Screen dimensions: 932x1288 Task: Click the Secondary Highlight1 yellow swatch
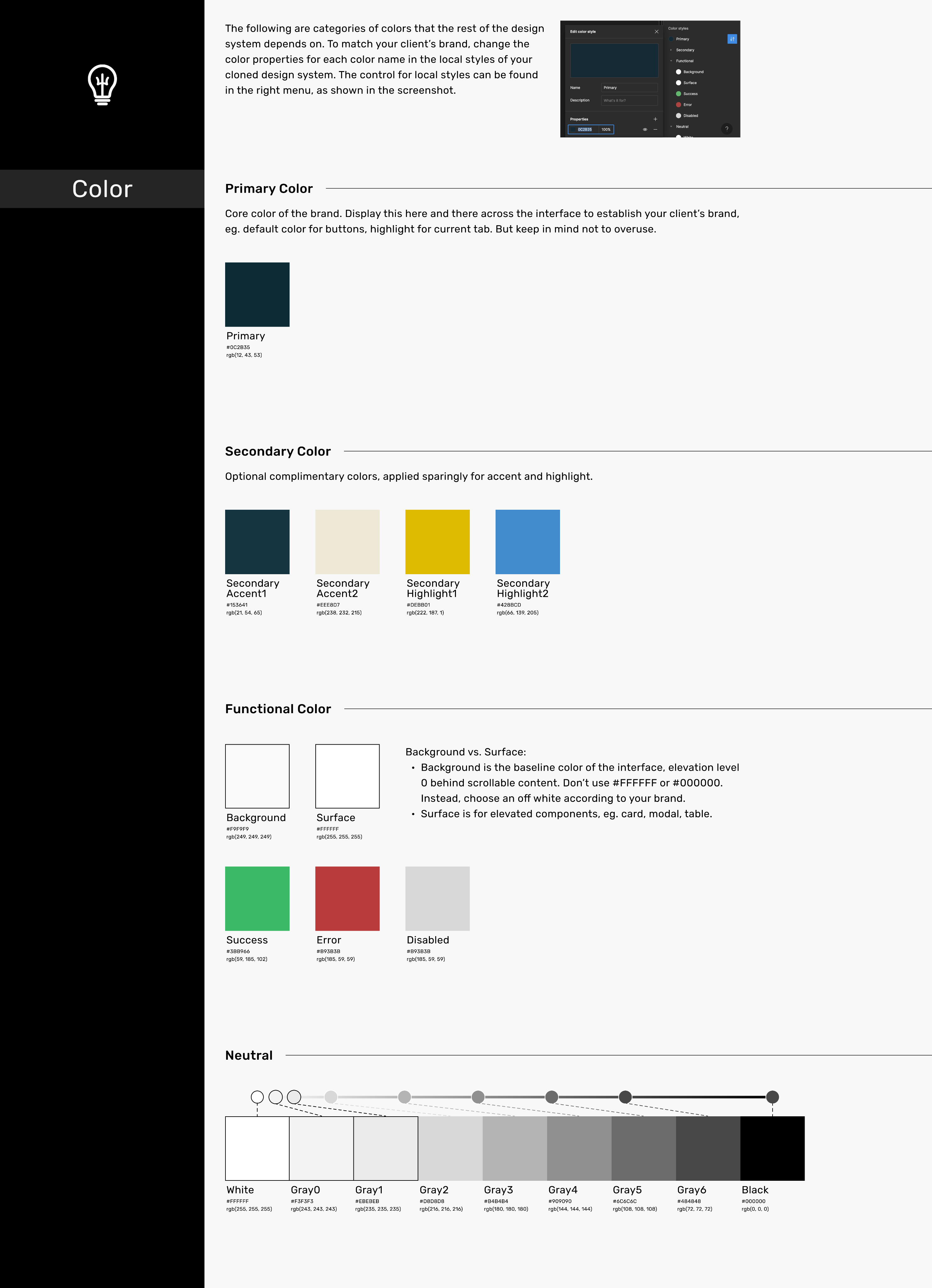click(x=437, y=542)
